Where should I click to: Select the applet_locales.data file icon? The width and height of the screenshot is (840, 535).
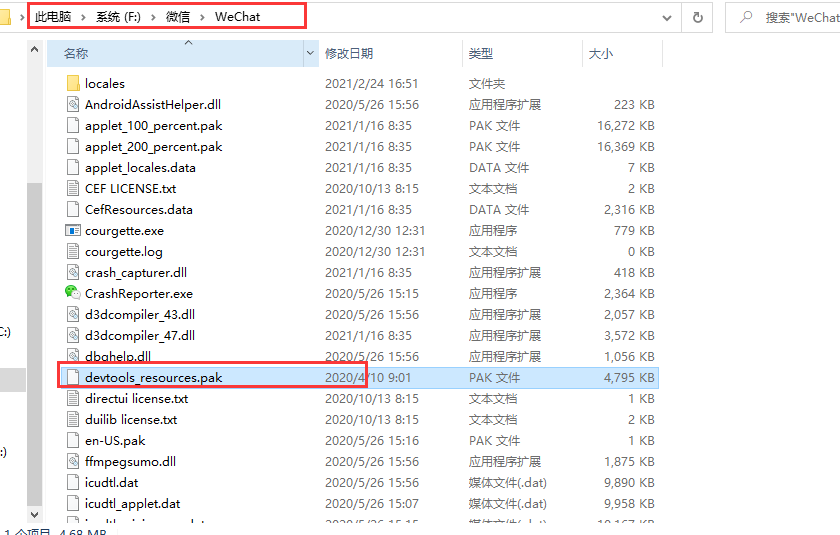73,167
